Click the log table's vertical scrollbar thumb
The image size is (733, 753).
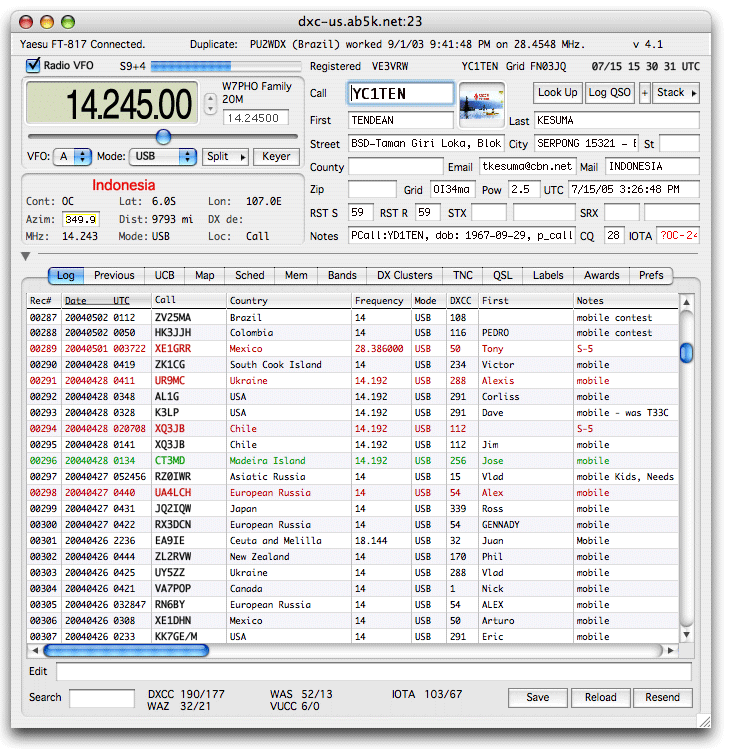coord(686,353)
